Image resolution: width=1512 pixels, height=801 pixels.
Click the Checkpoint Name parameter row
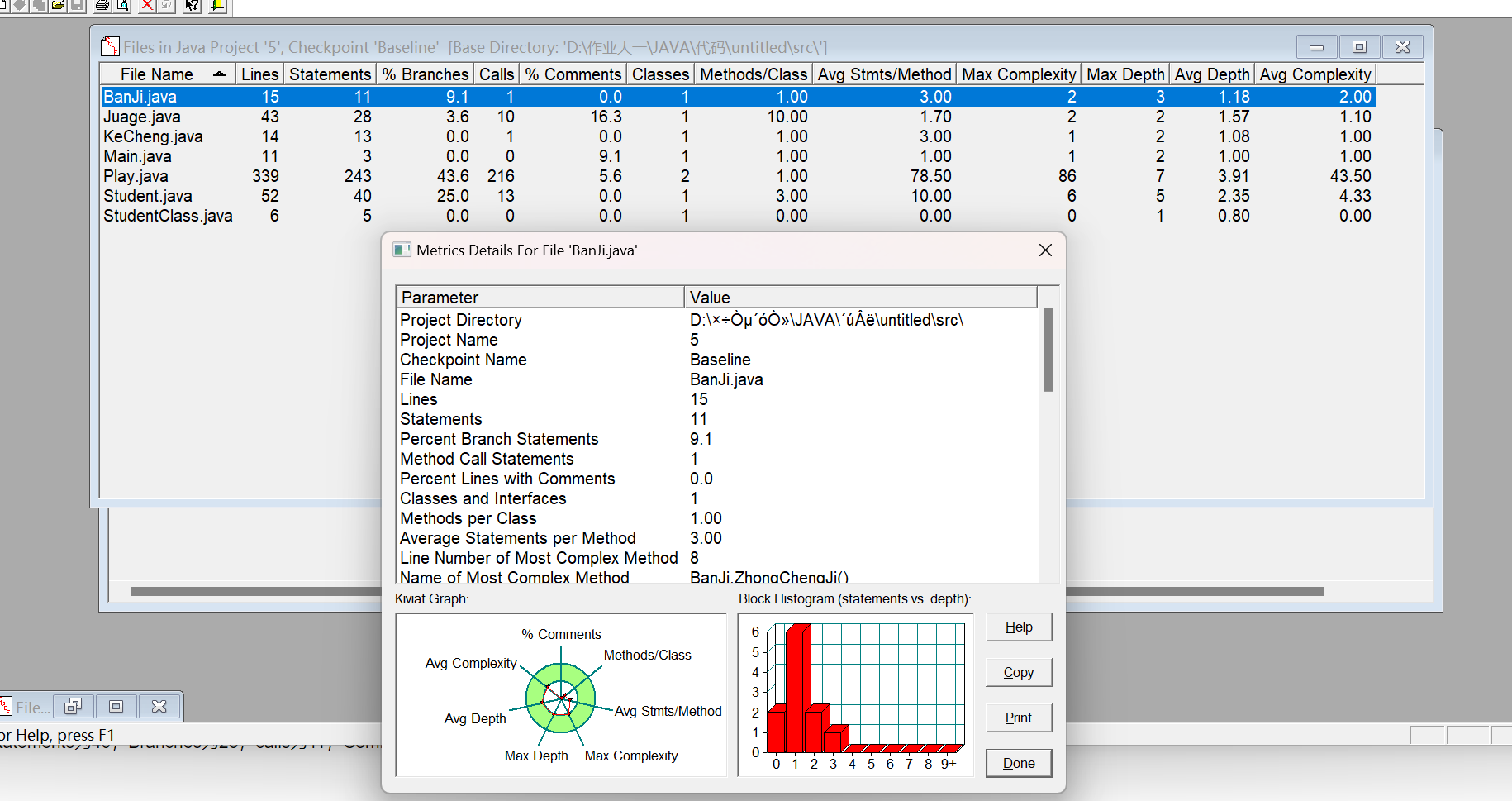717,360
